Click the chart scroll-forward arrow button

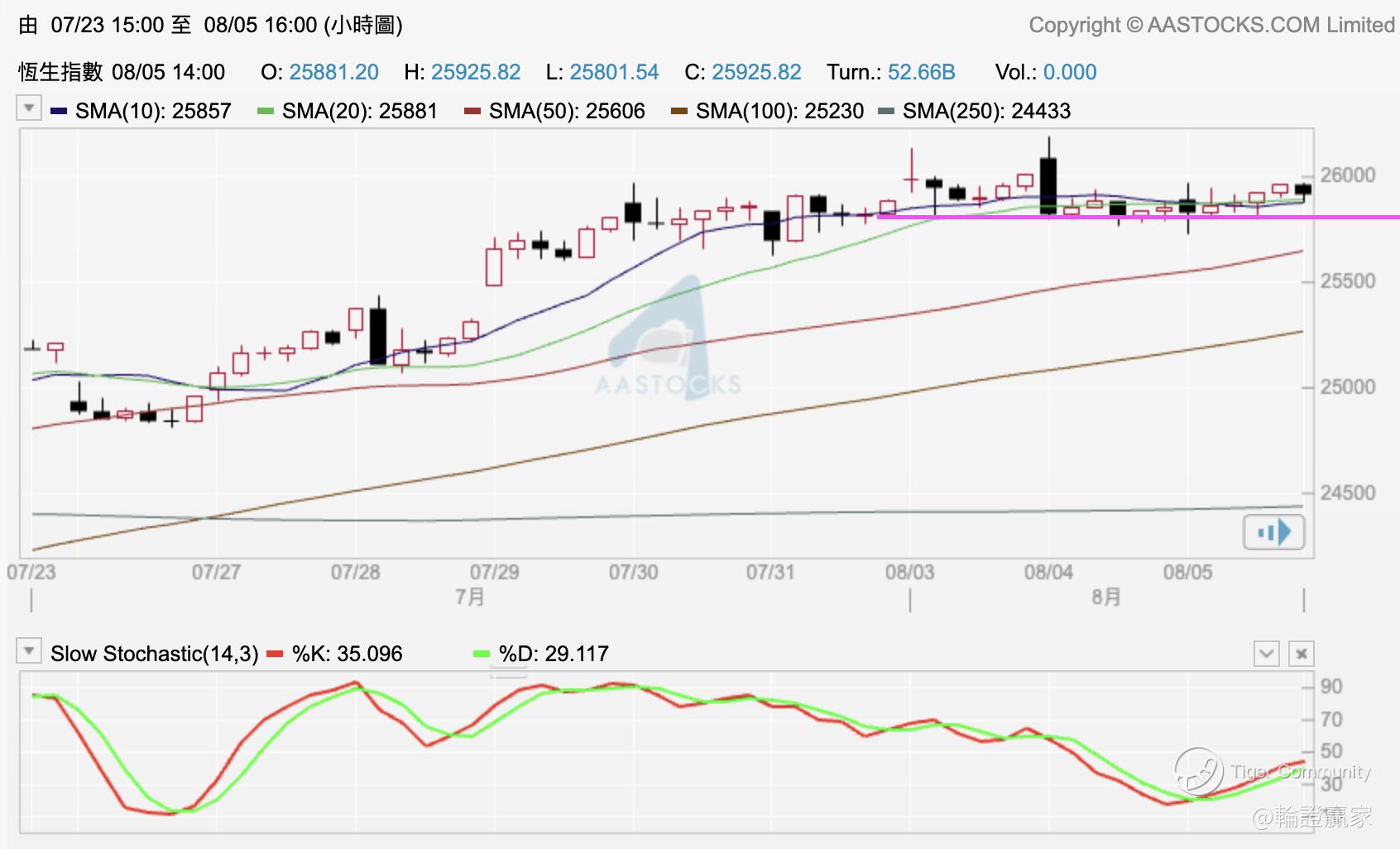[1274, 532]
